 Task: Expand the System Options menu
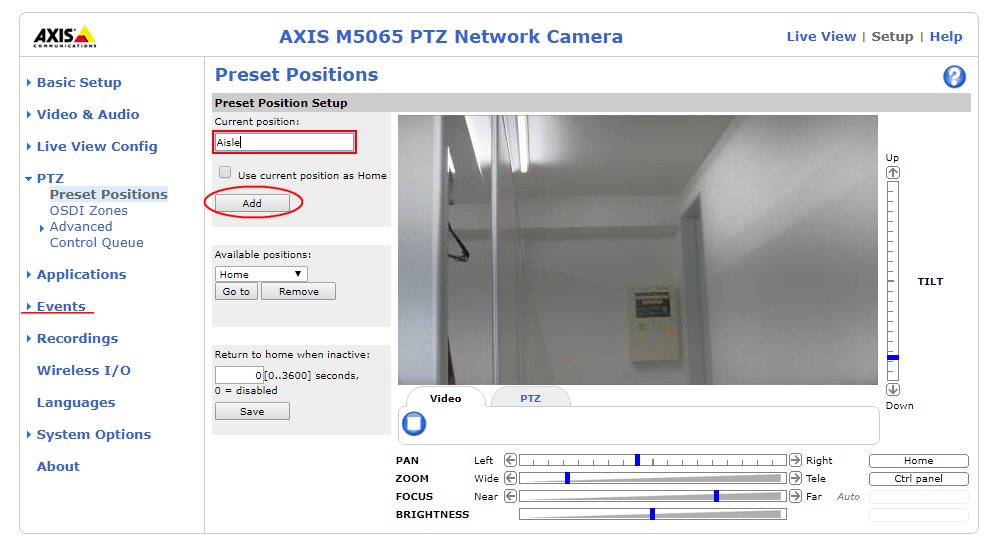pyautogui.click(x=93, y=435)
